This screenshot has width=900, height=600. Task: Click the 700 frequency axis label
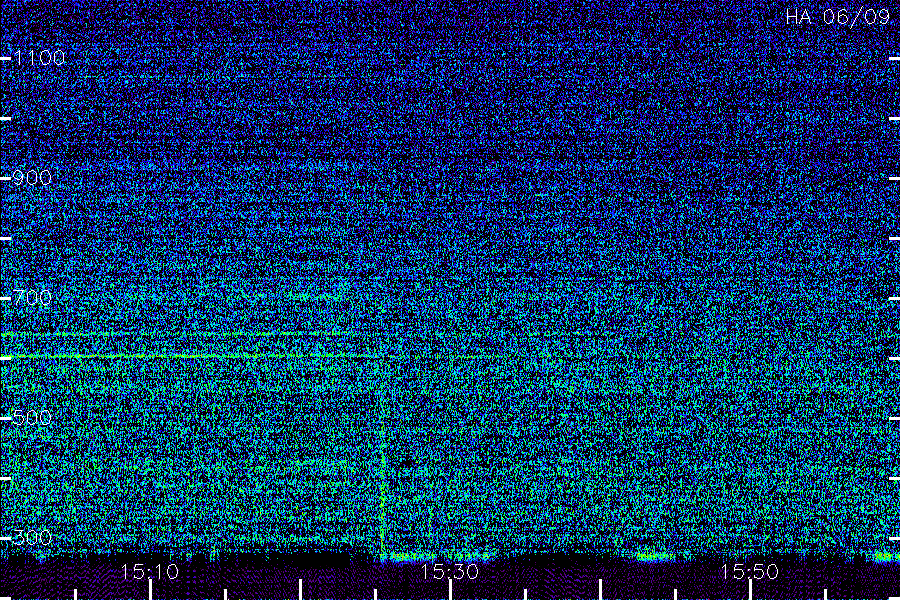point(32,297)
